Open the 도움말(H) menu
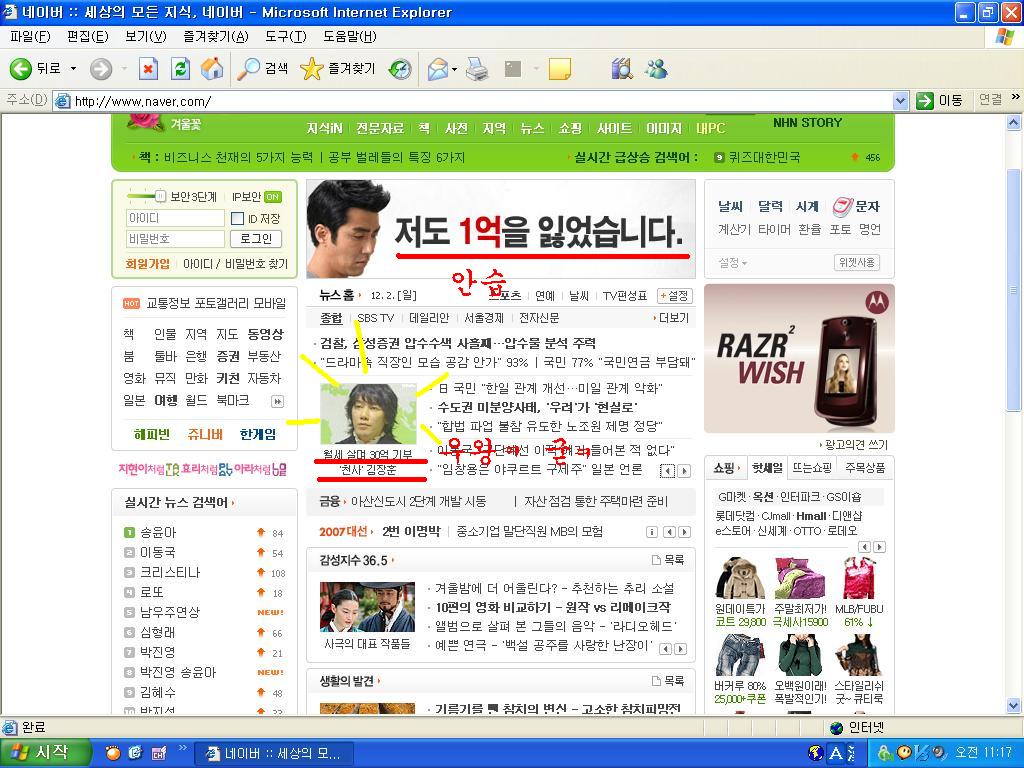This screenshot has width=1024, height=768. pos(349,37)
